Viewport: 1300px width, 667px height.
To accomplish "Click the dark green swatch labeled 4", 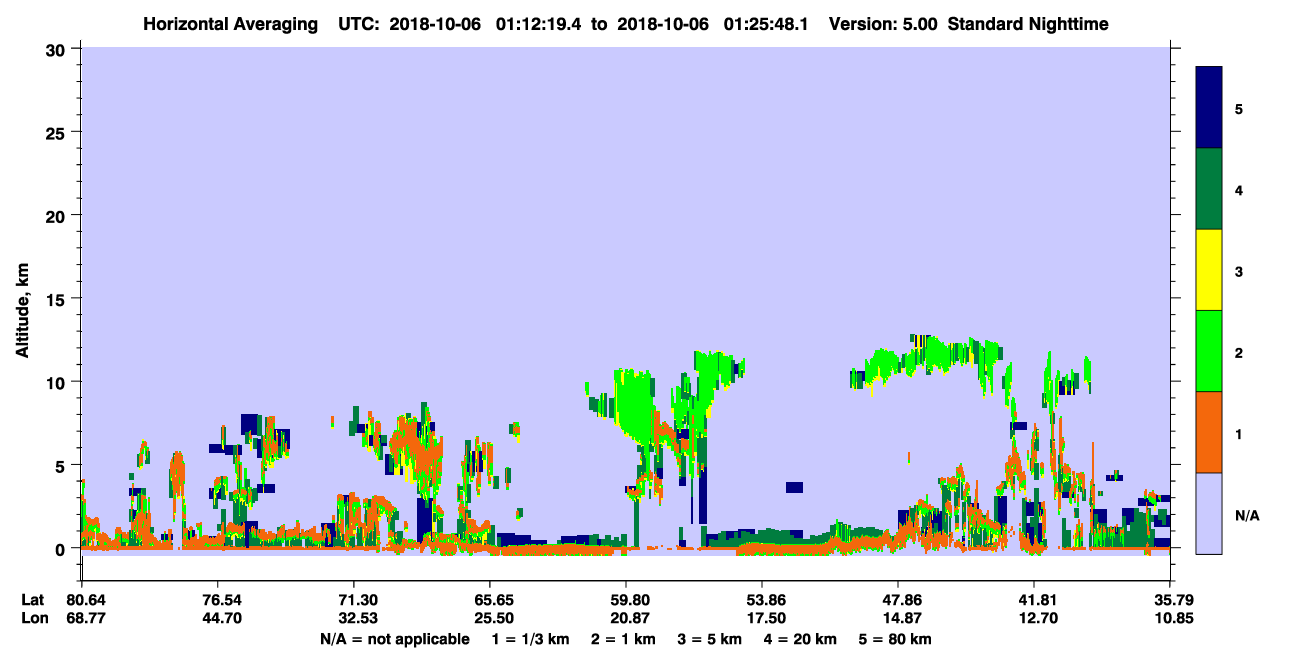I will (x=1209, y=189).
